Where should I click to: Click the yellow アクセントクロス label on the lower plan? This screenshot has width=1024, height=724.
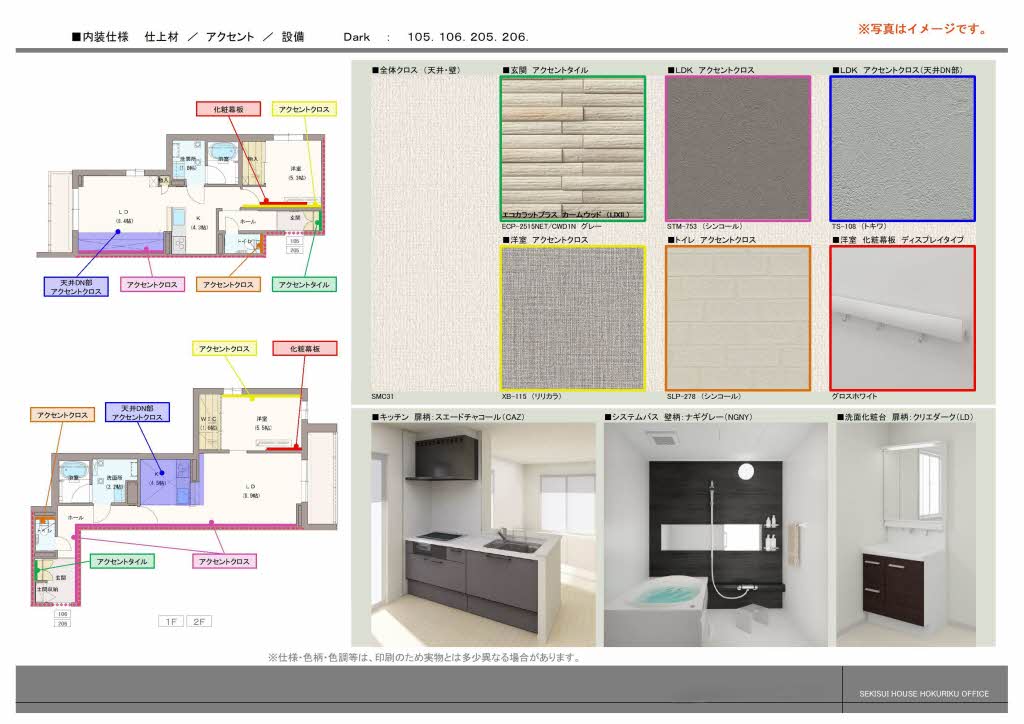(x=224, y=348)
